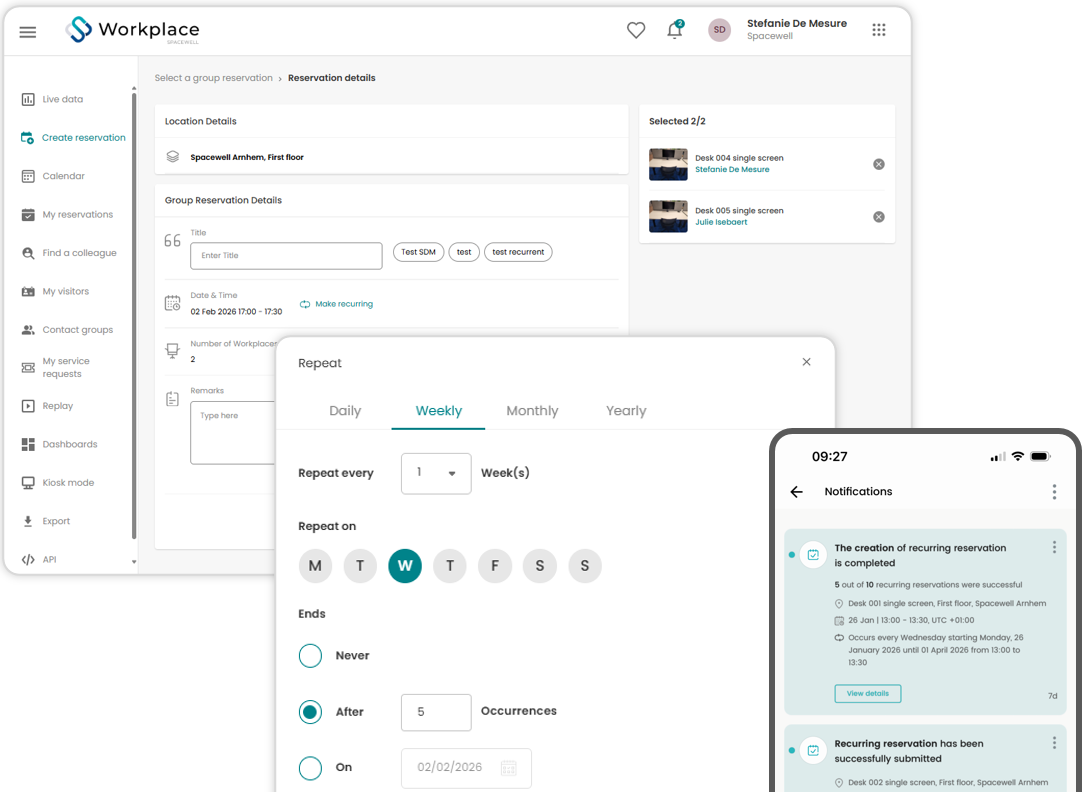Click the Occurrences number field
Image resolution: width=1086 pixels, height=792 pixels.
tap(436, 712)
